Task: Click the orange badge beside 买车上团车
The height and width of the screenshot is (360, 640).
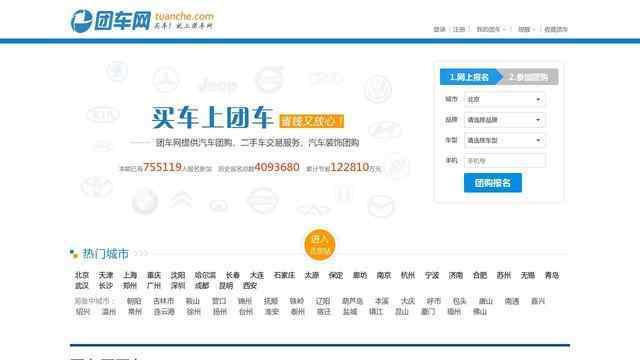Action: pyautogui.click(x=311, y=121)
